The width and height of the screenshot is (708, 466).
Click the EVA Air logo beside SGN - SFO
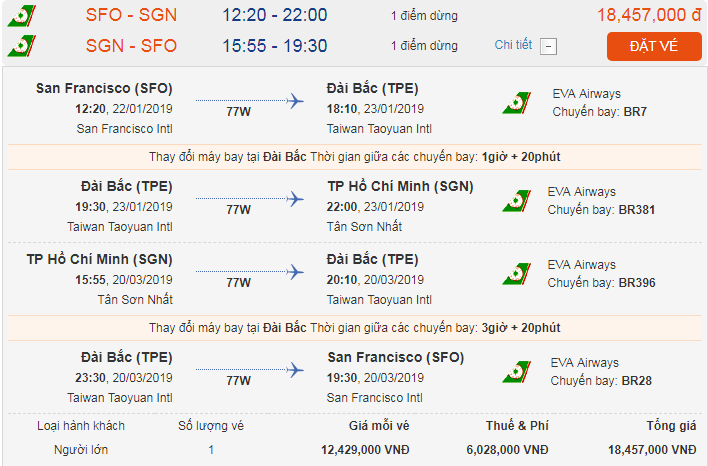[x=21, y=46]
